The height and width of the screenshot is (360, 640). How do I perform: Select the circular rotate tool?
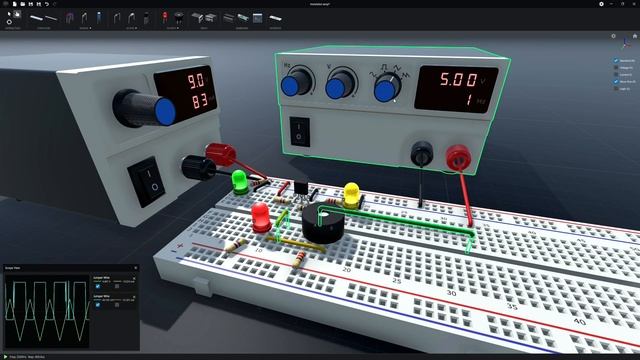click(9, 22)
